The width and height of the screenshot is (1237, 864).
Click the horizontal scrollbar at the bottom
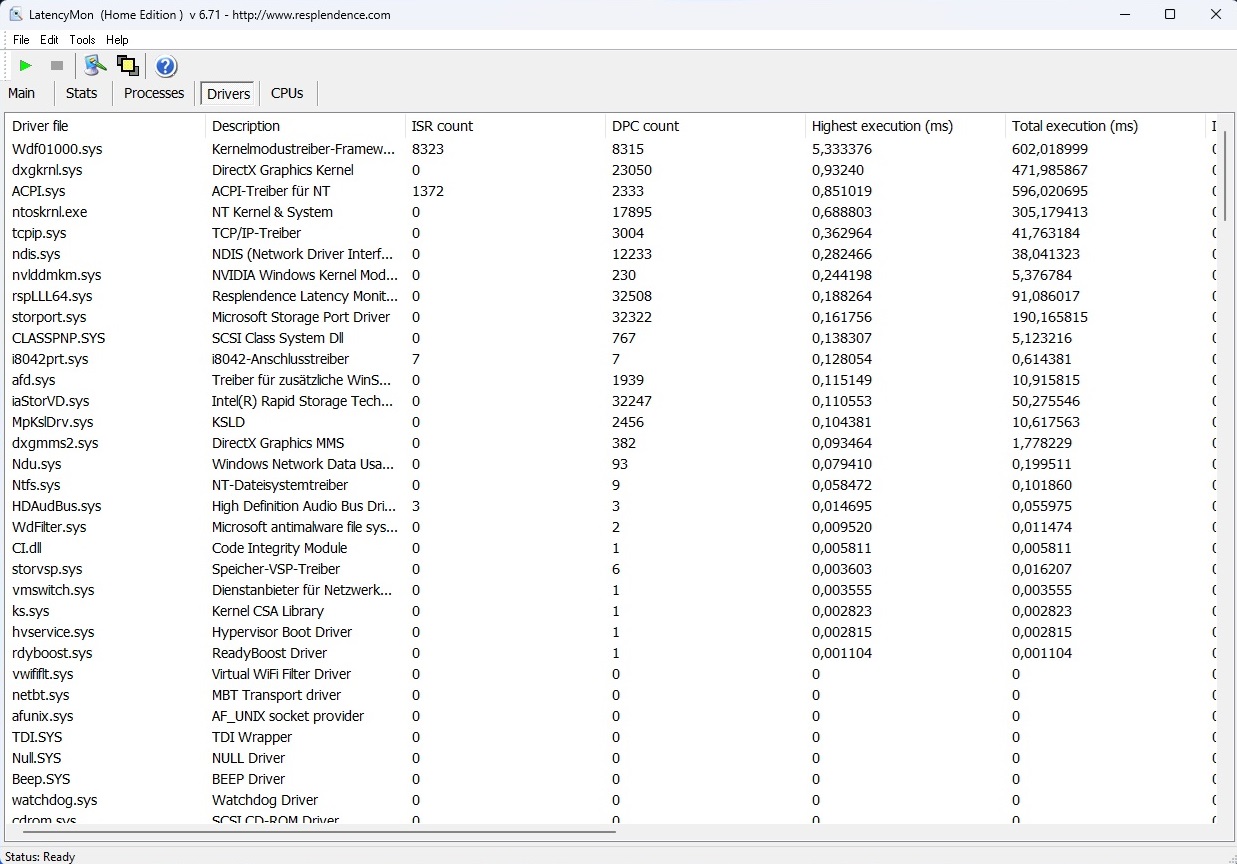coord(320,831)
